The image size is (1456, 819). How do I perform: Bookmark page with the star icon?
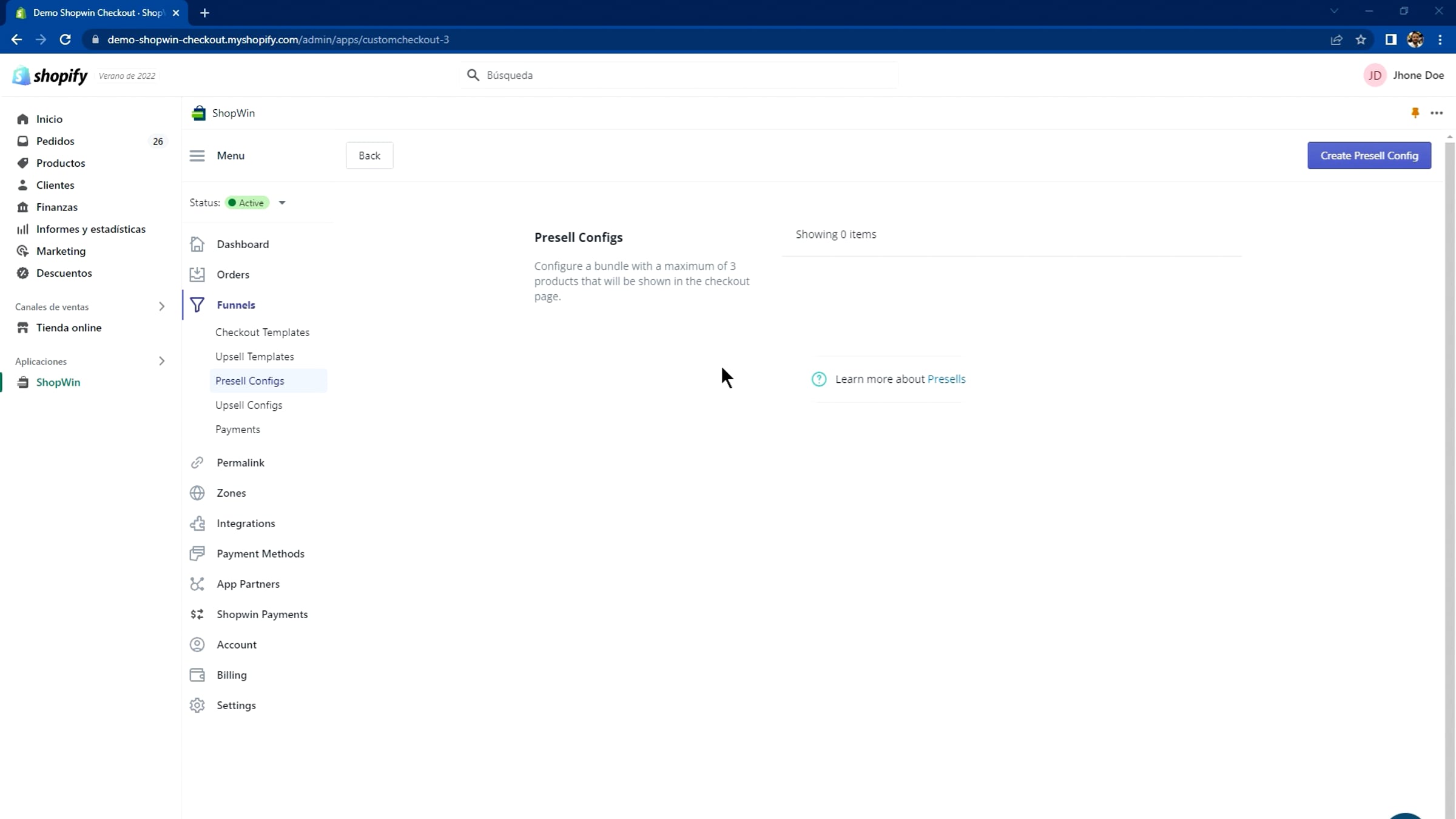coord(1361,40)
